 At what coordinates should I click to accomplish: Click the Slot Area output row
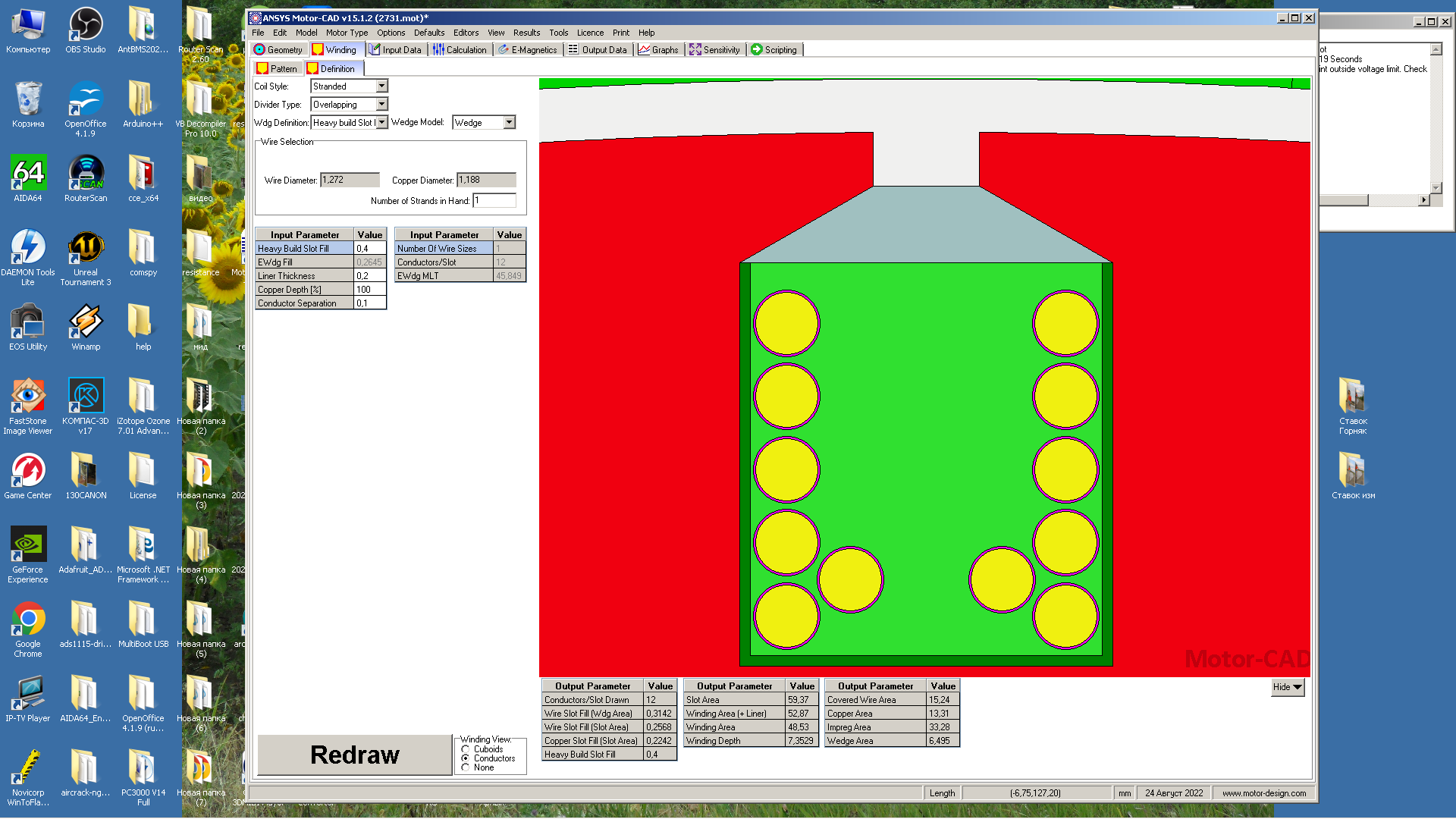coord(751,700)
